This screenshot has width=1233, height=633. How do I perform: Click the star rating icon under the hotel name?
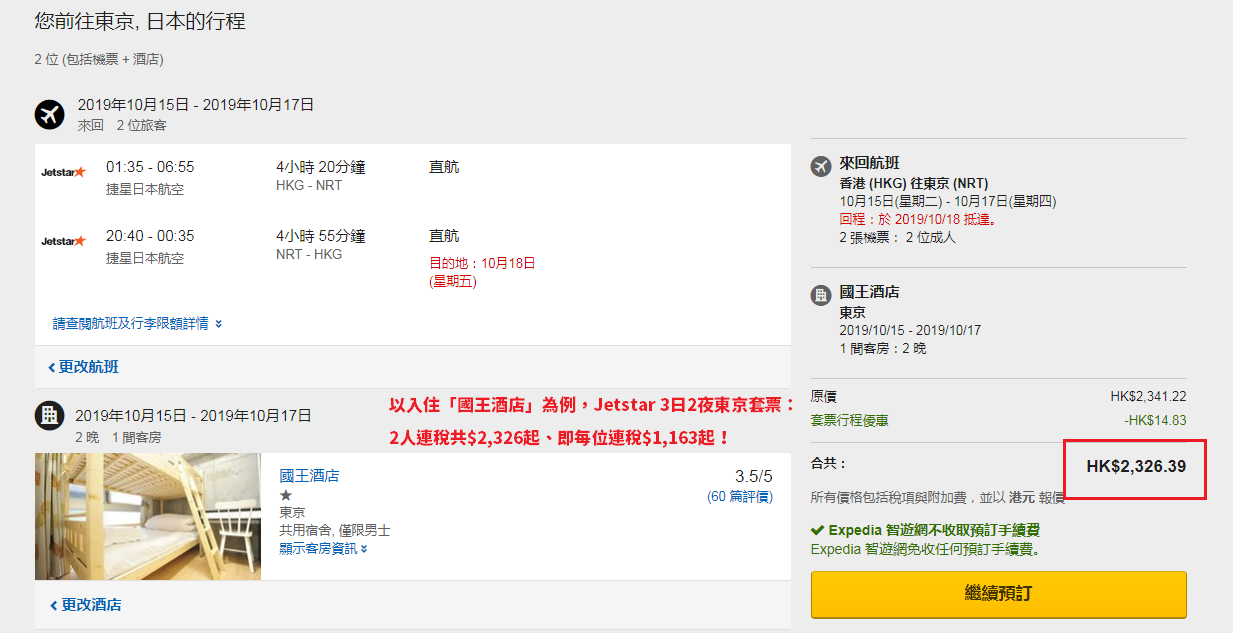tap(285, 495)
